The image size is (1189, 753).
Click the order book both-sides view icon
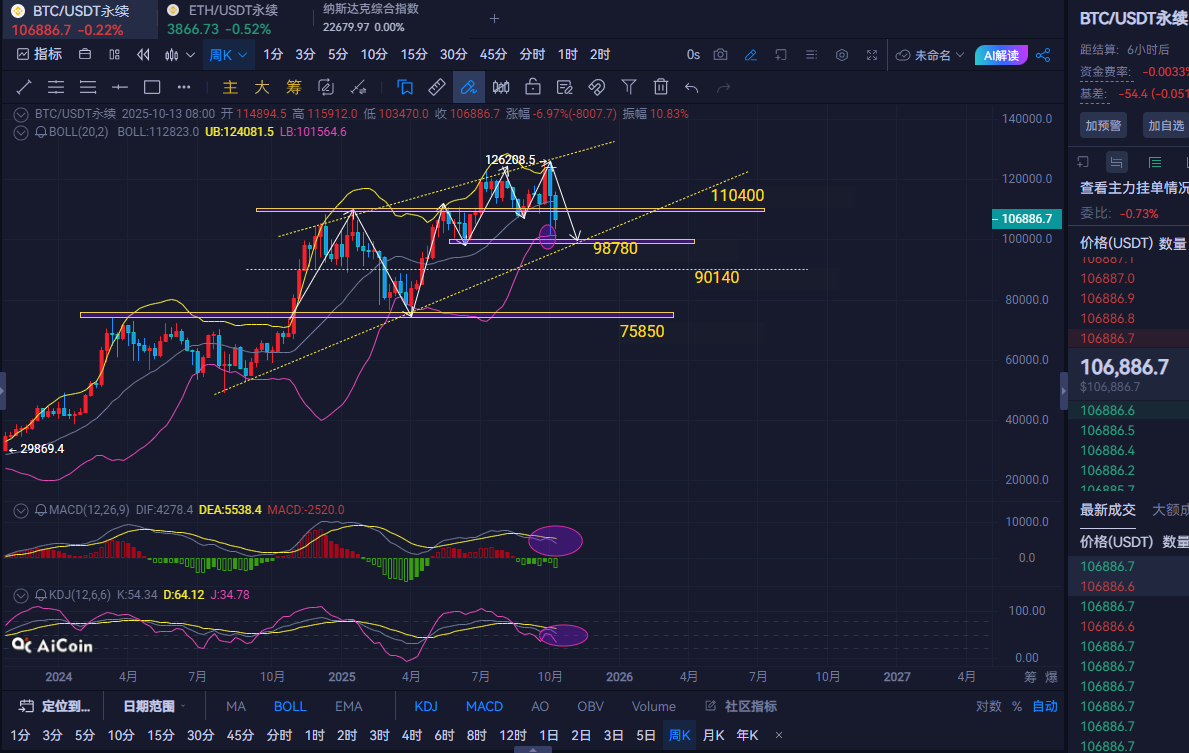point(1116,162)
